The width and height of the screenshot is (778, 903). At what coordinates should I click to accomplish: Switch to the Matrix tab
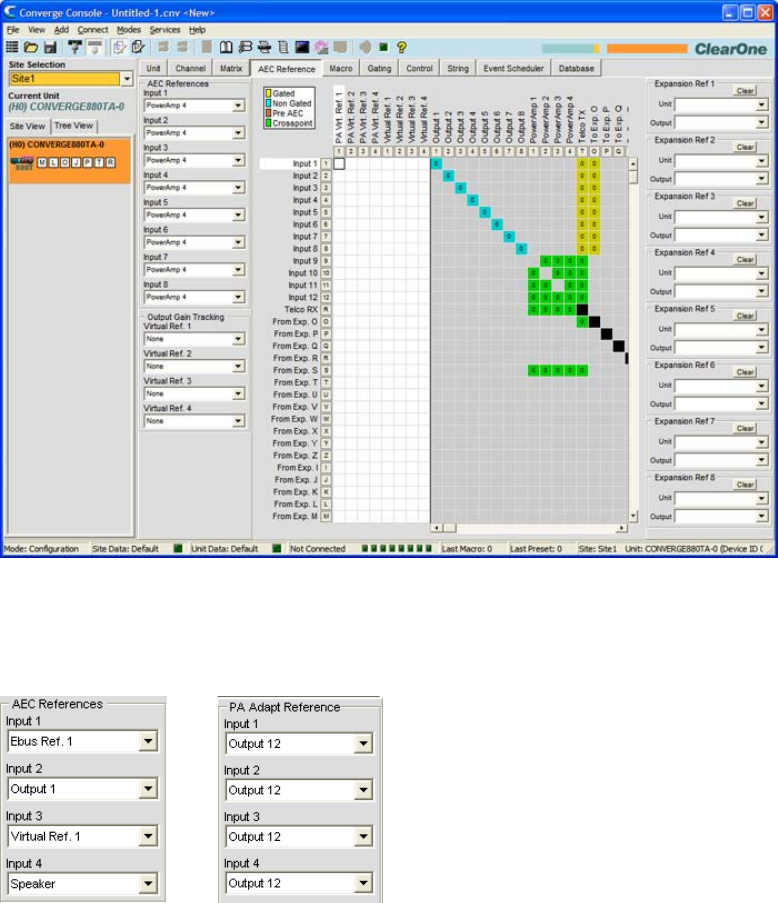[231, 69]
